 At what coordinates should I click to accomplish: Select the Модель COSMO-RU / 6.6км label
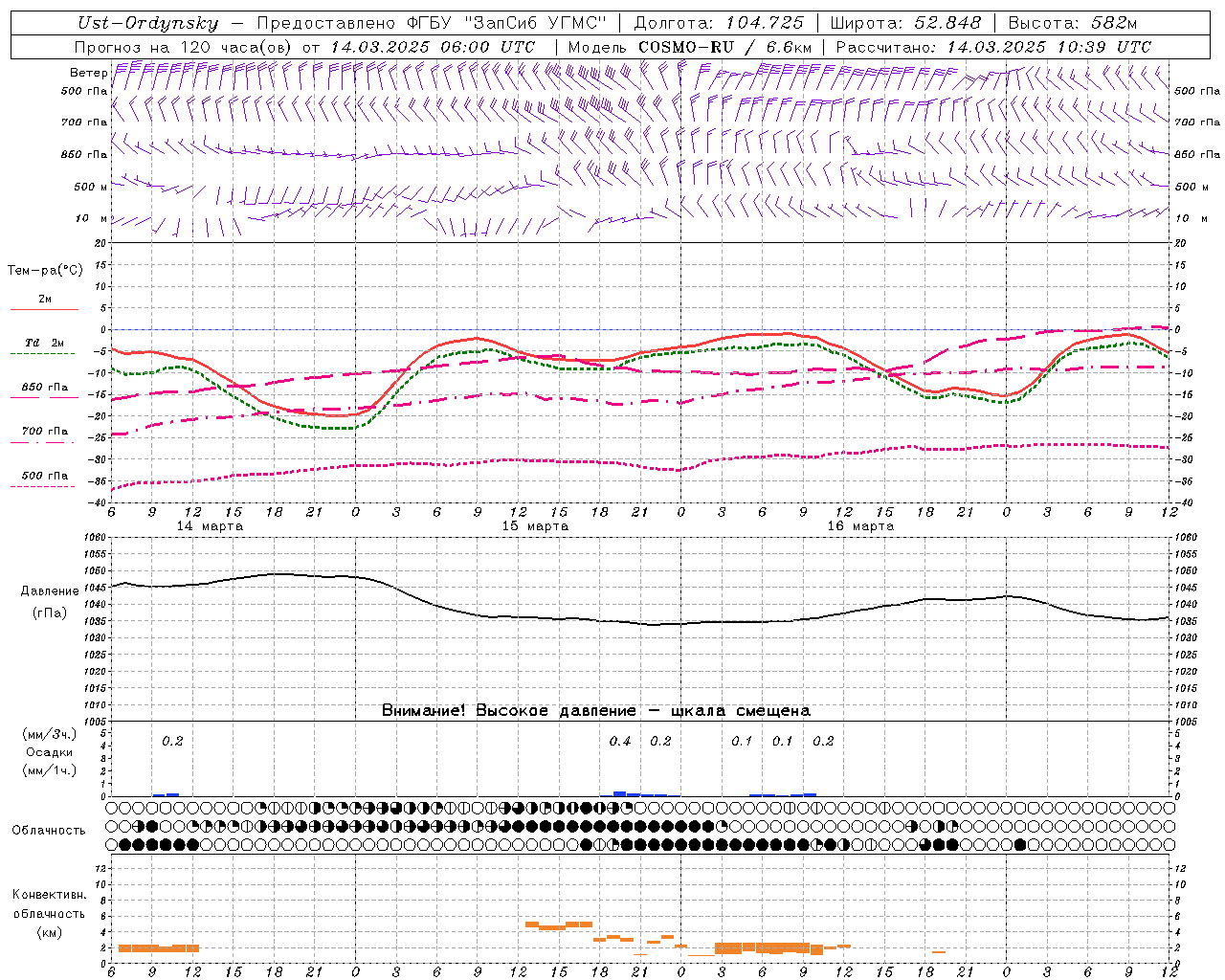(x=689, y=47)
